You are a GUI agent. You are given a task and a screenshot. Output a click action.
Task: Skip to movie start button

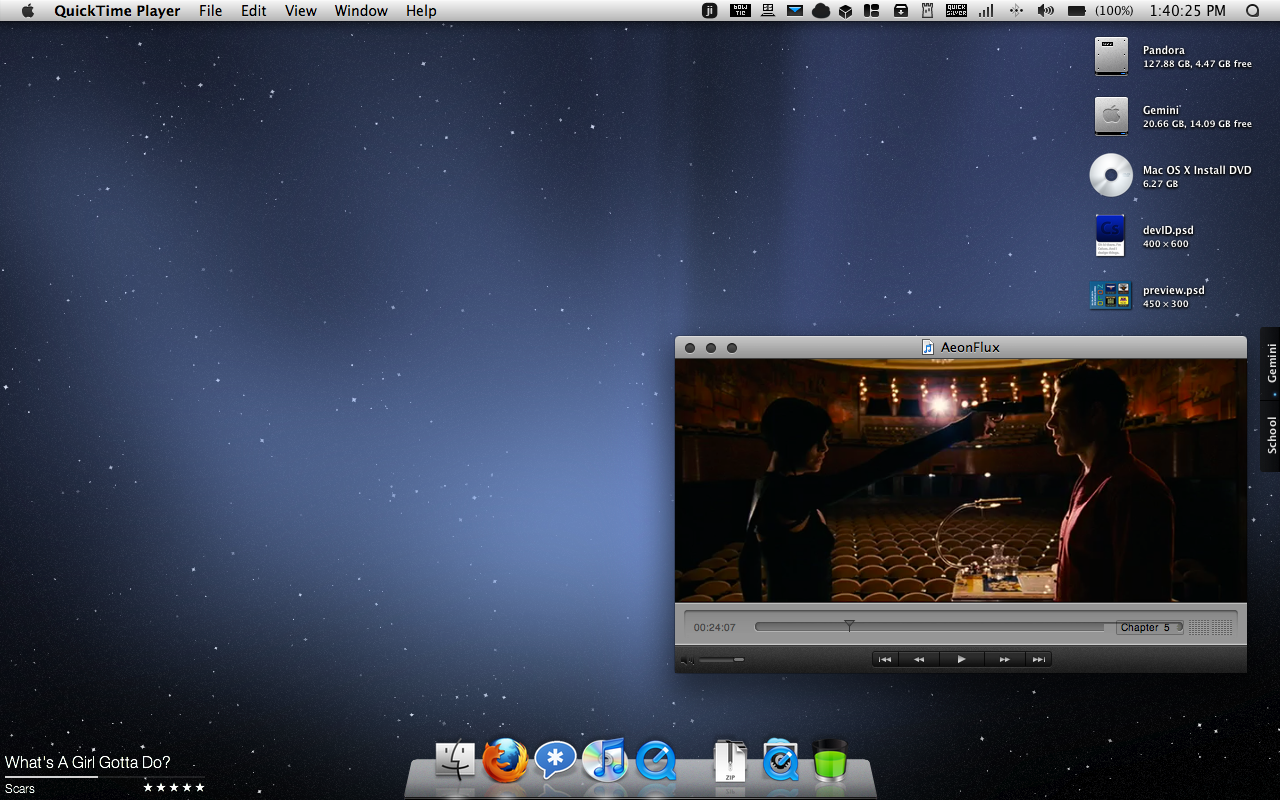[885, 659]
